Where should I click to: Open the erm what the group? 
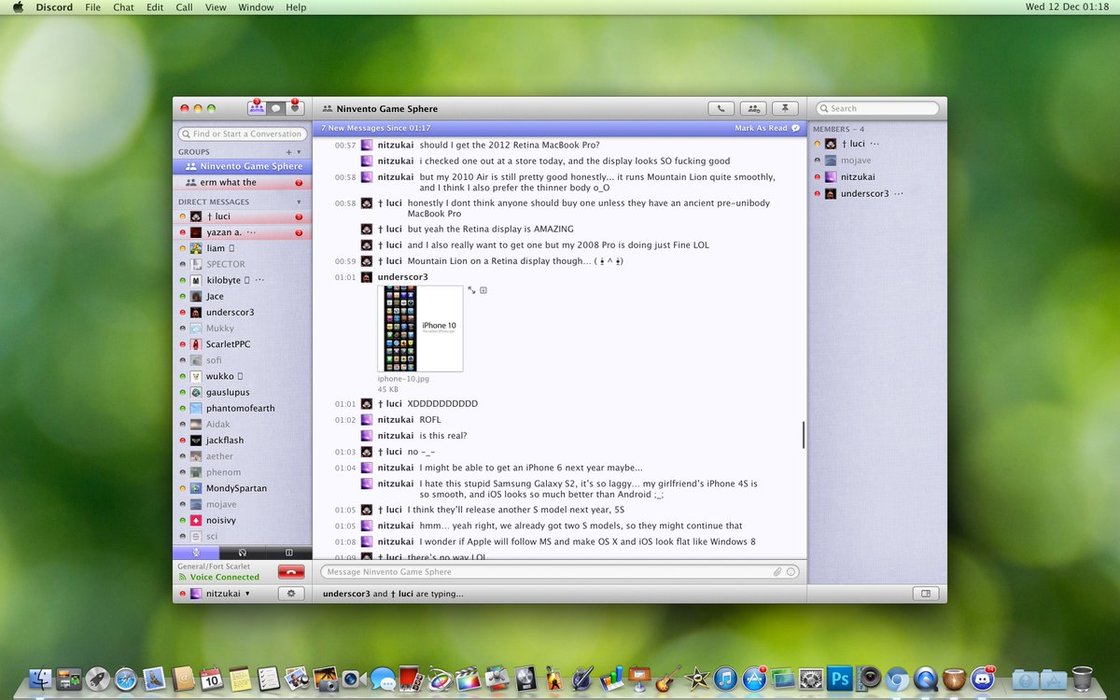click(x=228, y=182)
